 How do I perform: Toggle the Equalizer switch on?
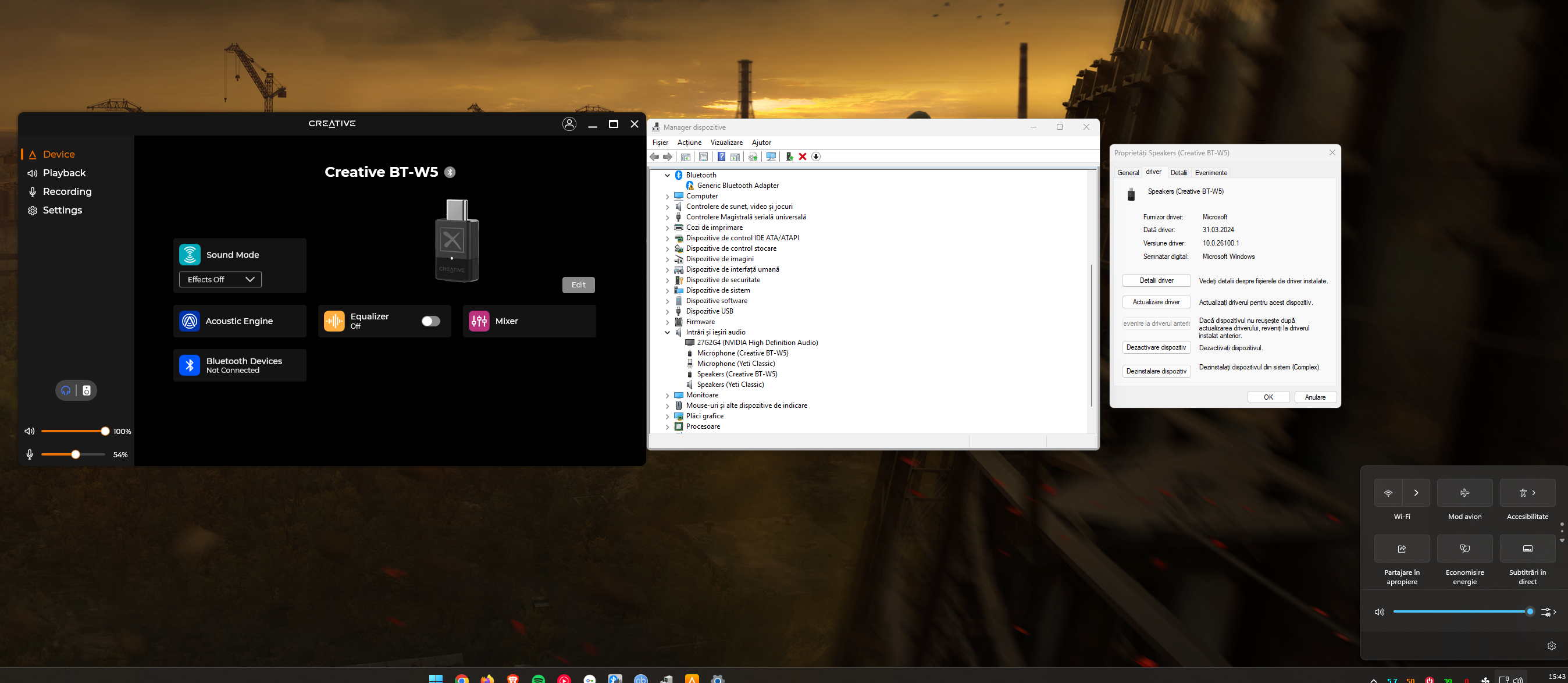(430, 321)
